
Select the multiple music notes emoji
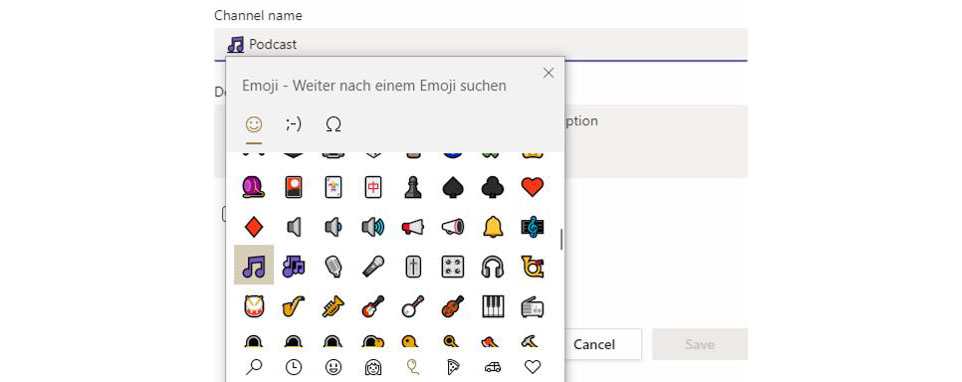(294, 267)
